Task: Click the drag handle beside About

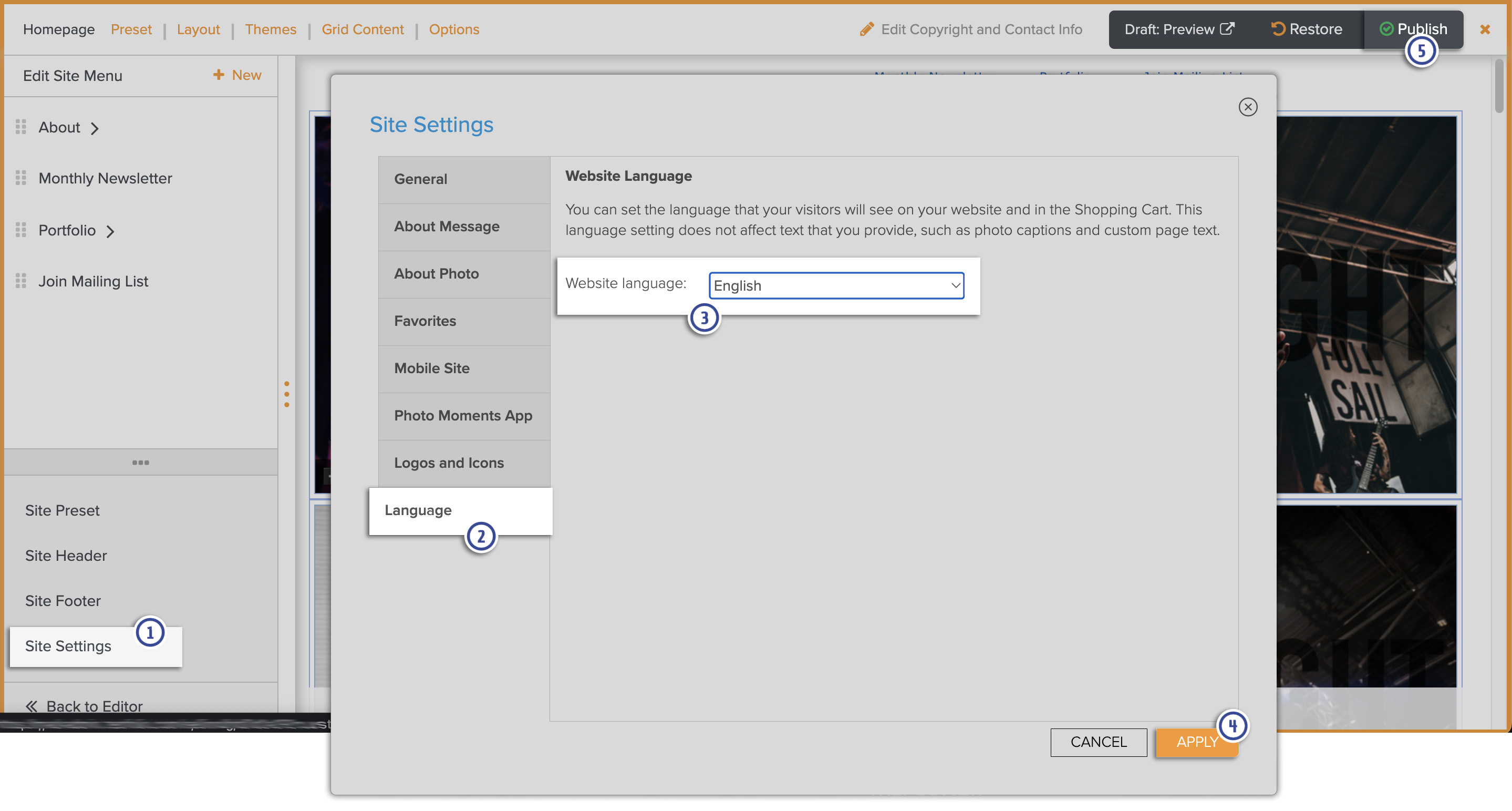Action: (21, 127)
